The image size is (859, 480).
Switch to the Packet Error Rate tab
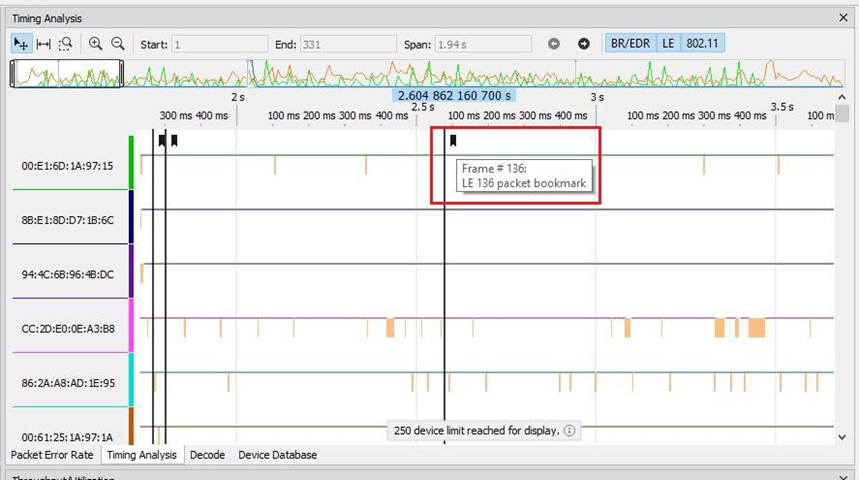(52, 455)
